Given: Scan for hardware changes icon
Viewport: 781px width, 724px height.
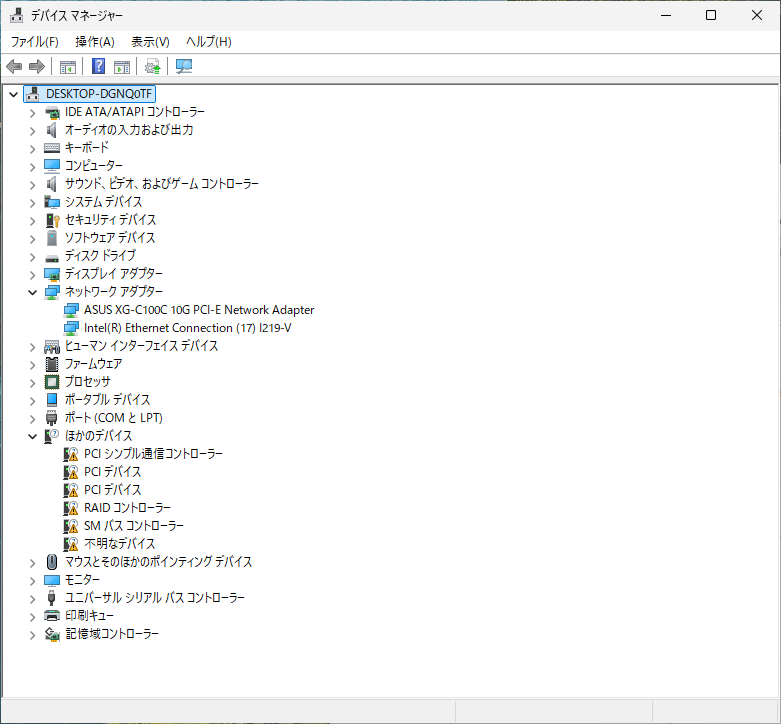Looking at the screenshot, I should 184,66.
